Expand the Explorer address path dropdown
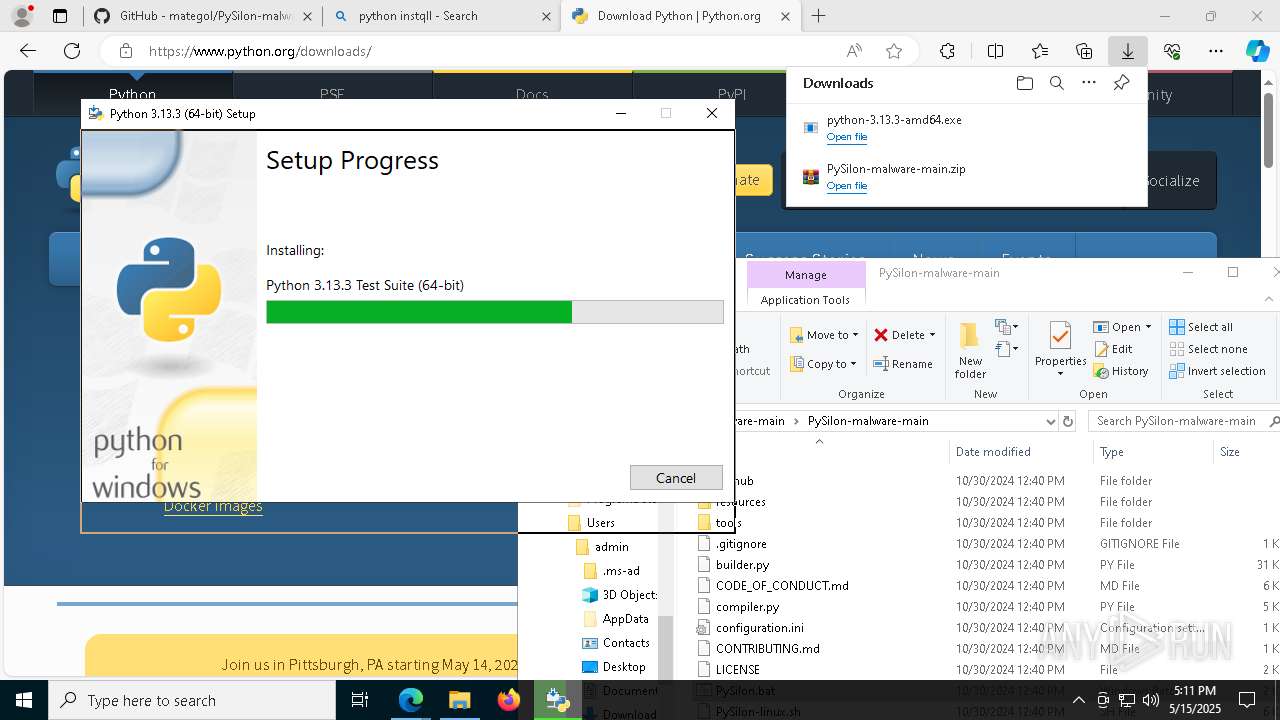Image resolution: width=1280 pixels, height=720 pixels. coord(1050,421)
